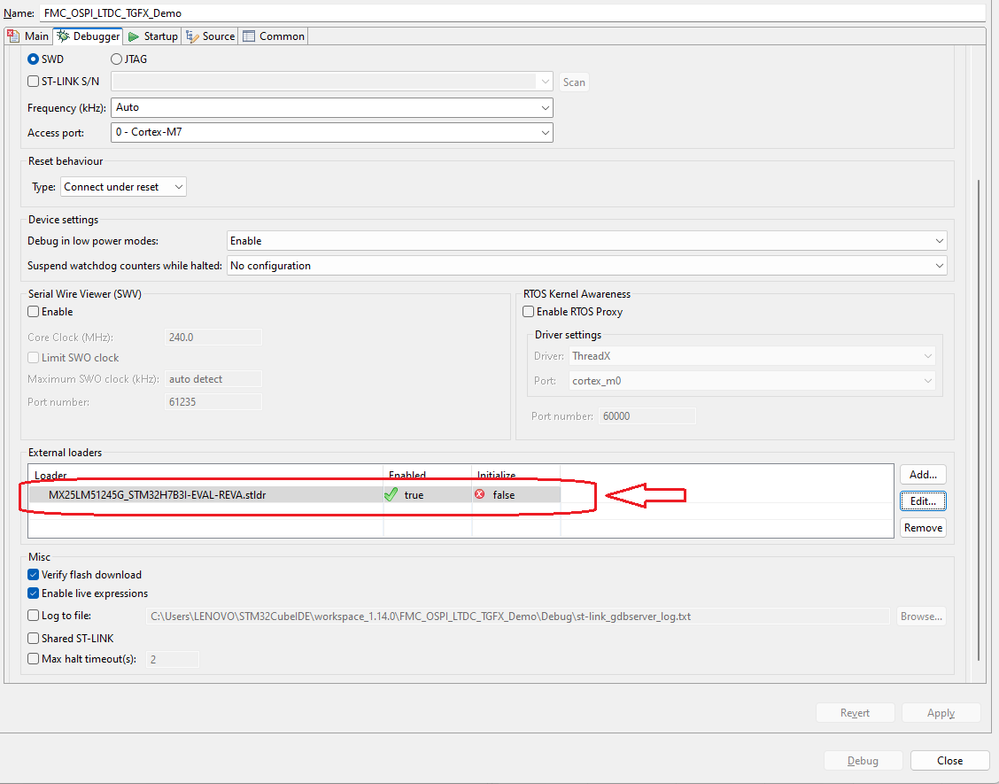
Task: Click the Common tab icon
Action: [x=248, y=36]
